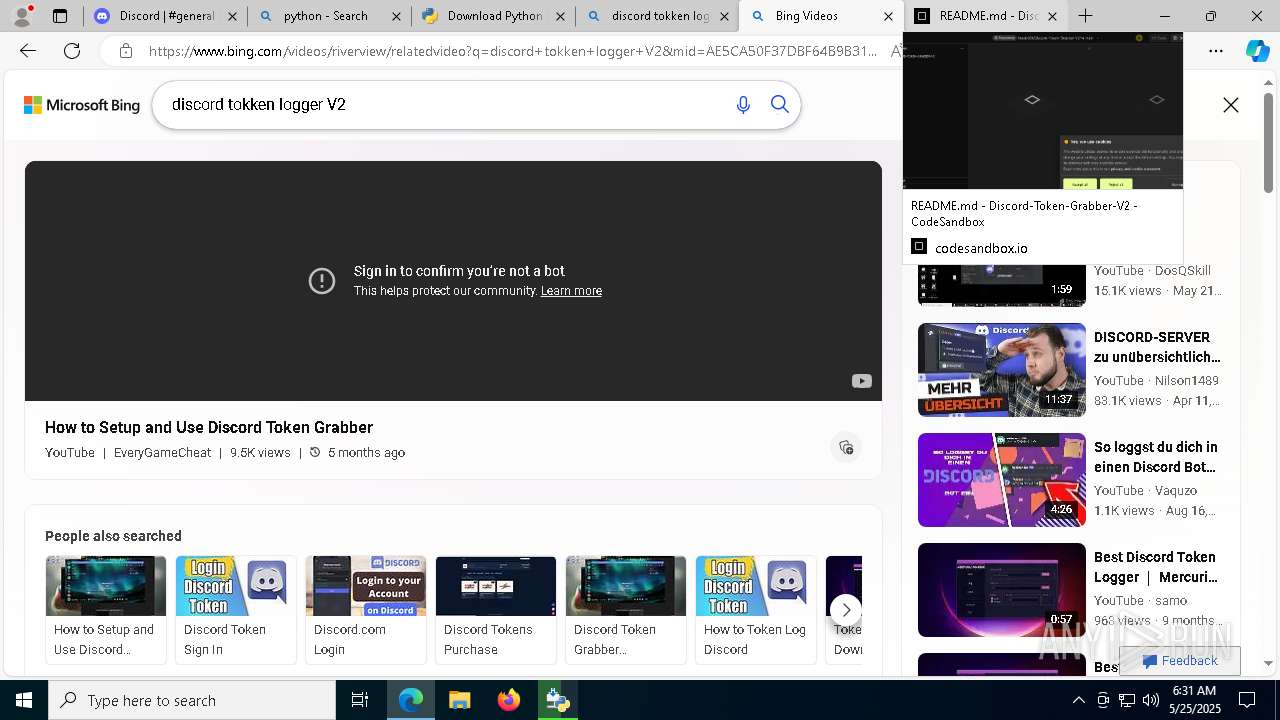The width and height of the screenshot is (1280, 720).
Task: Go back to the previous page
Action: [28, 51]
